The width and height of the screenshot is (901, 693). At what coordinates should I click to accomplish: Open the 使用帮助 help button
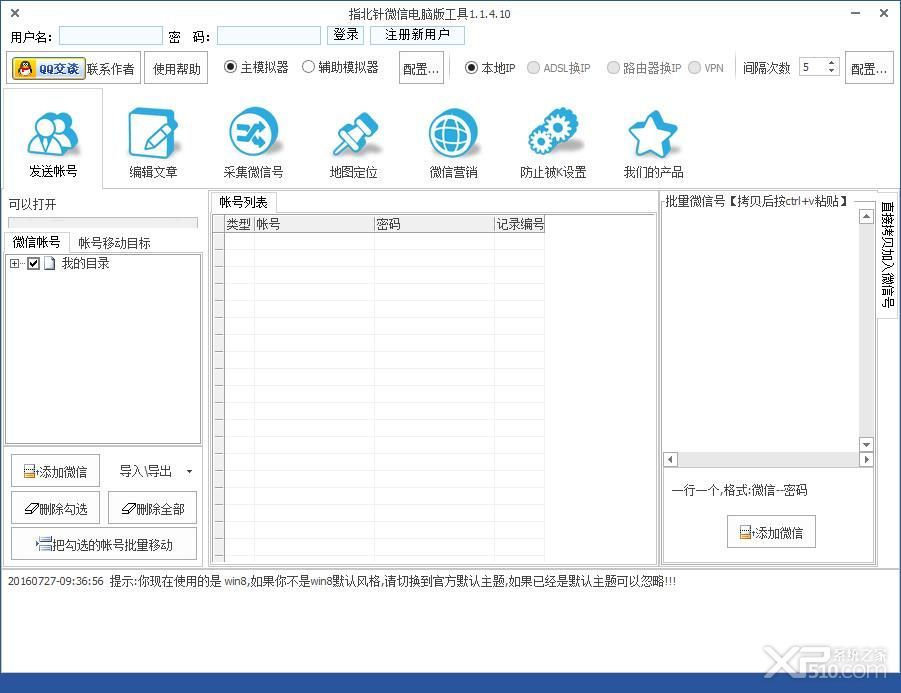tap(176, 68)
